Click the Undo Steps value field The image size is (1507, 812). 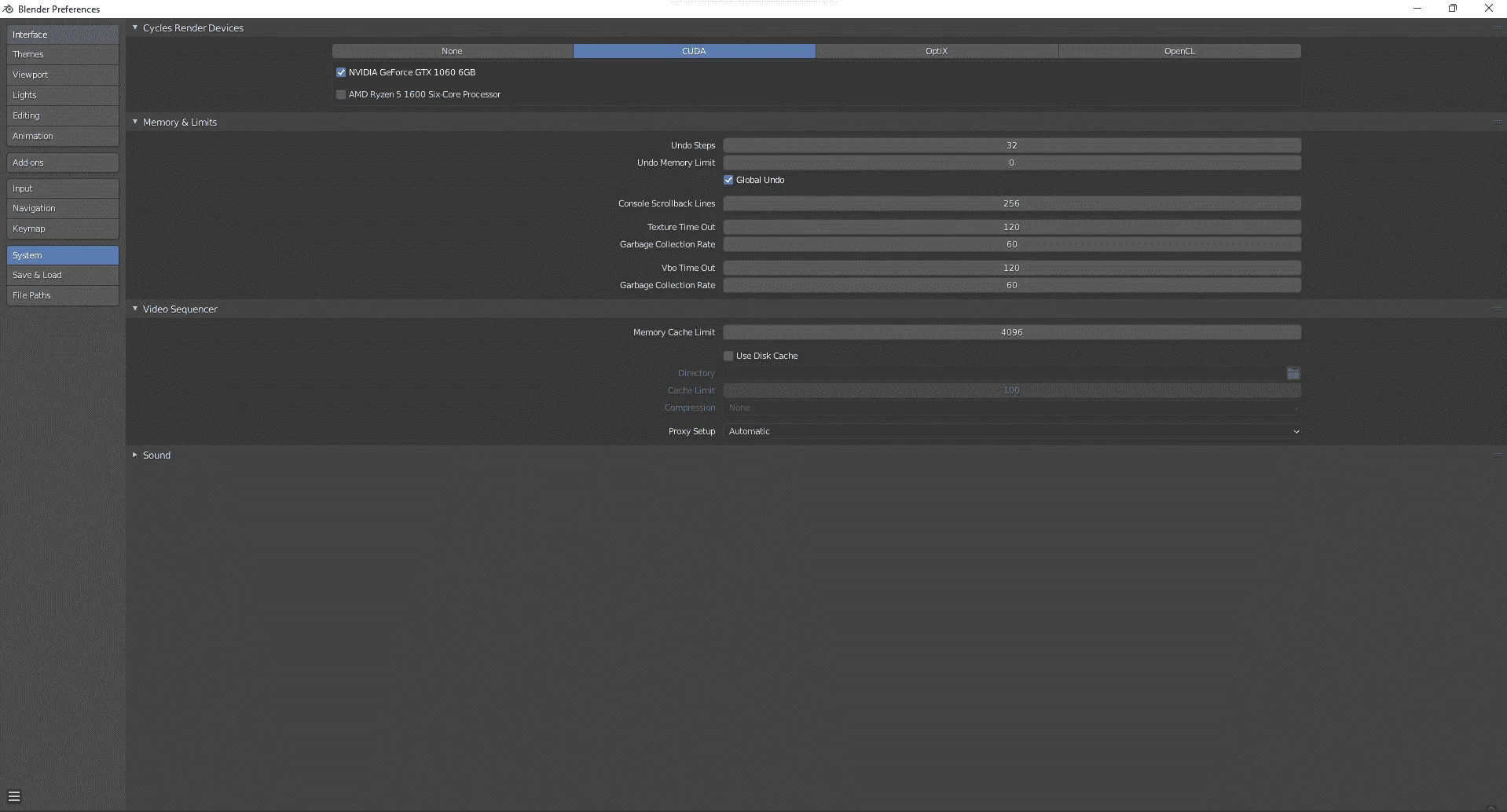(x=1012, y=145)
